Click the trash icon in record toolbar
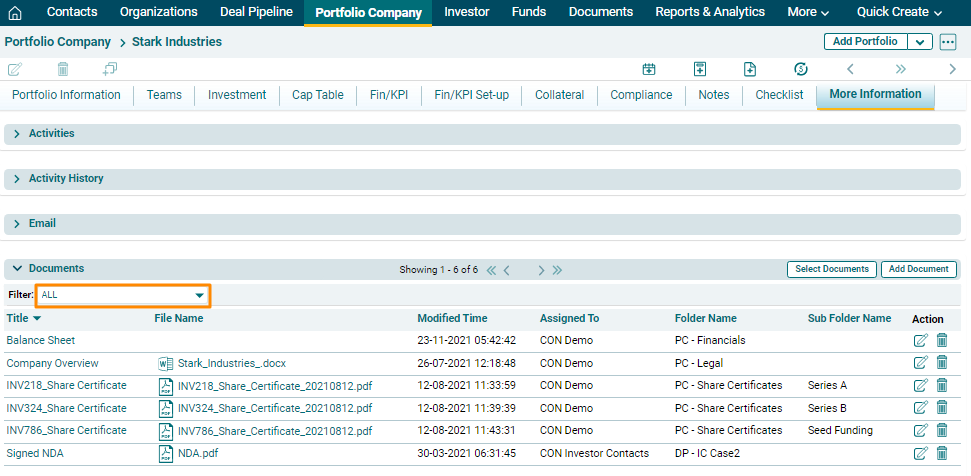Screen dimensions: 971x476 63,69
